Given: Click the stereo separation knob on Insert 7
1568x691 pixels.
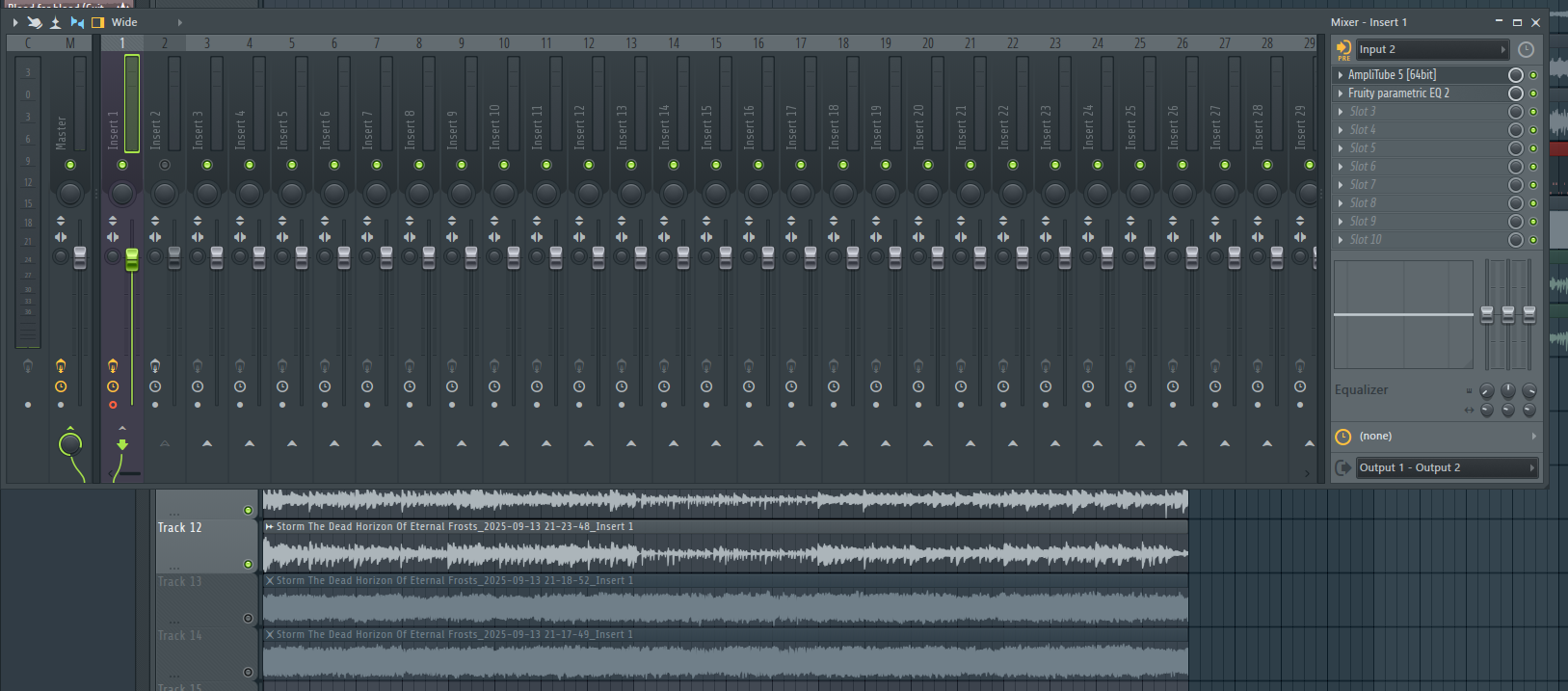Looking at the screenshot, I should 367,256.
